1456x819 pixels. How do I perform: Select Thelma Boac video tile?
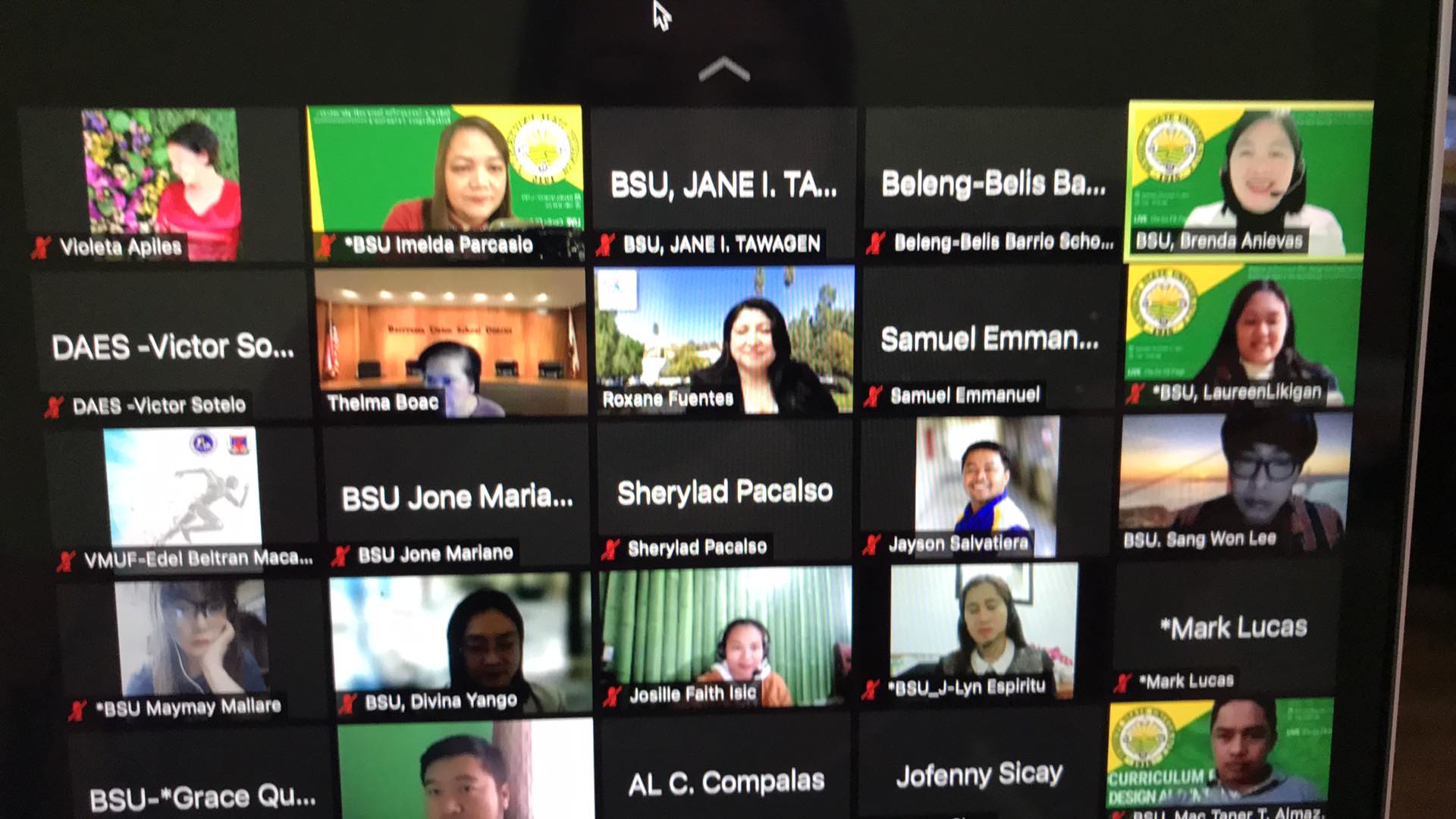(x=450, y=341)
